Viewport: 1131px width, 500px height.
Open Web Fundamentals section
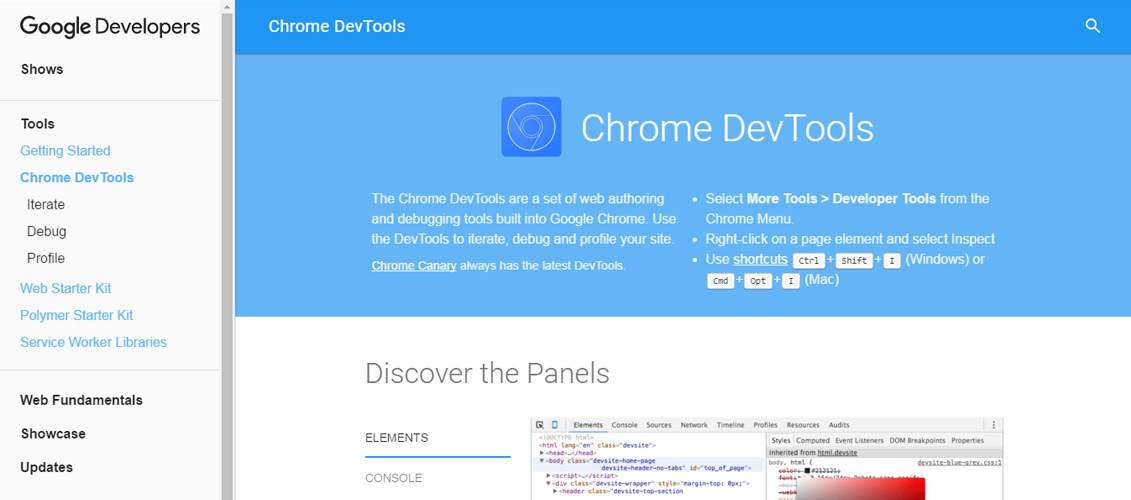click(82, 400)
